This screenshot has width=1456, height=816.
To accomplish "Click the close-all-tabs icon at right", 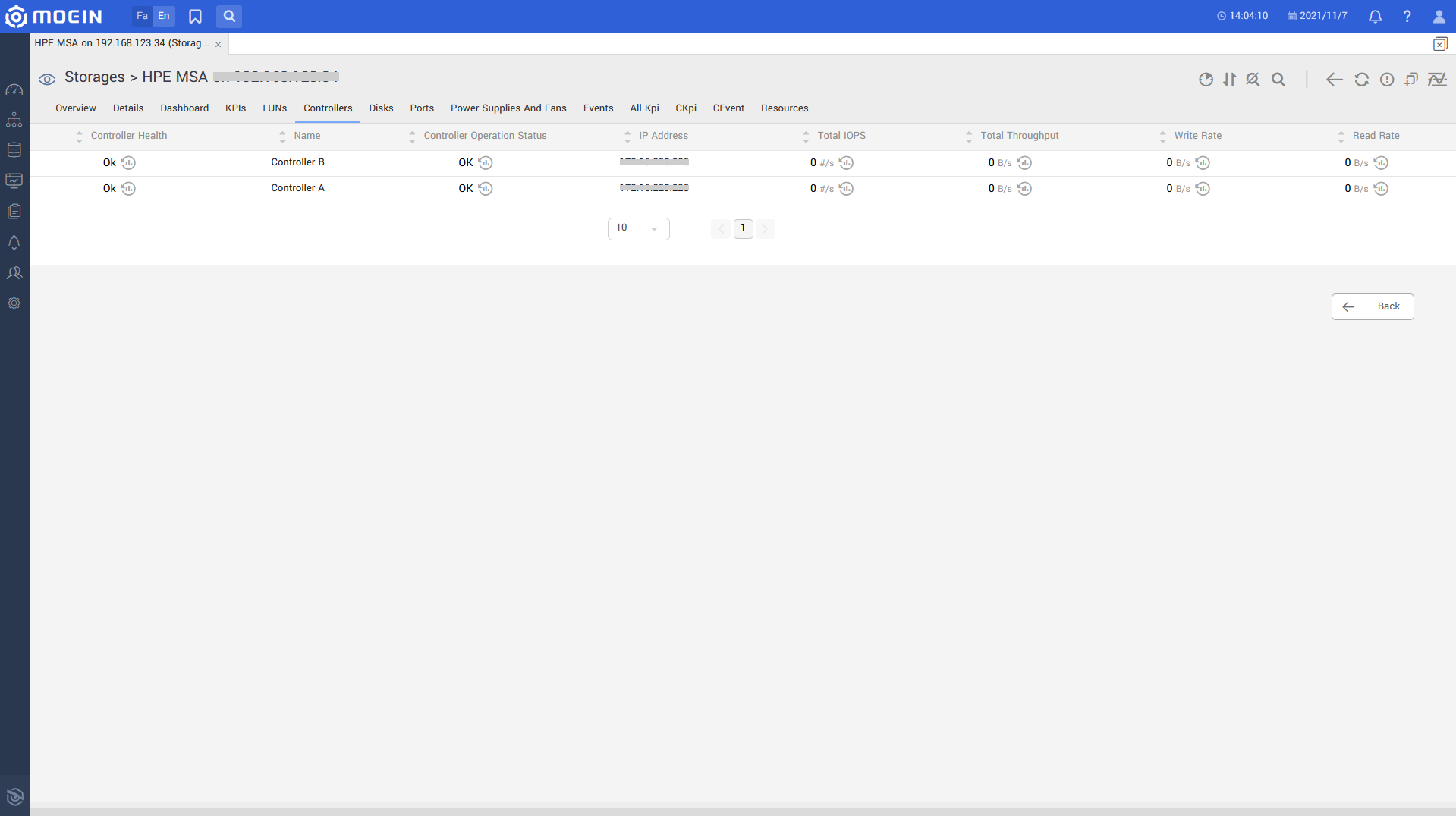I will pyautogui.click(x=1439, y=44).
